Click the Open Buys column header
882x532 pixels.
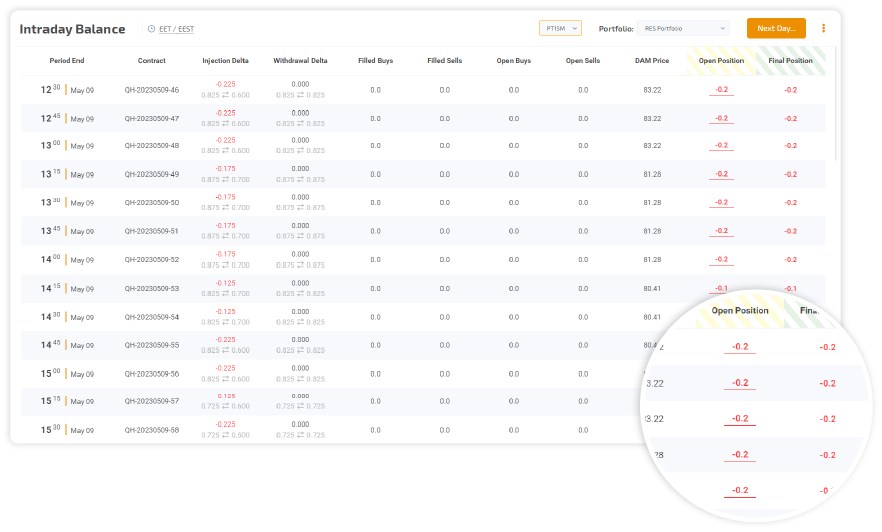point(514,61)
